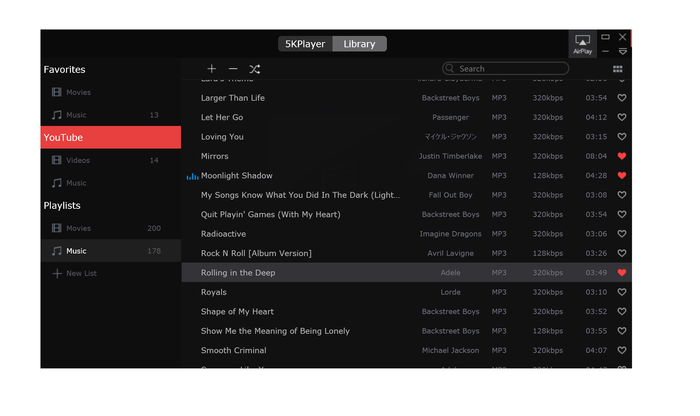Click artist Justin Timberlake
This screenshot has height=416, width=700.
(x=450, y=156)
